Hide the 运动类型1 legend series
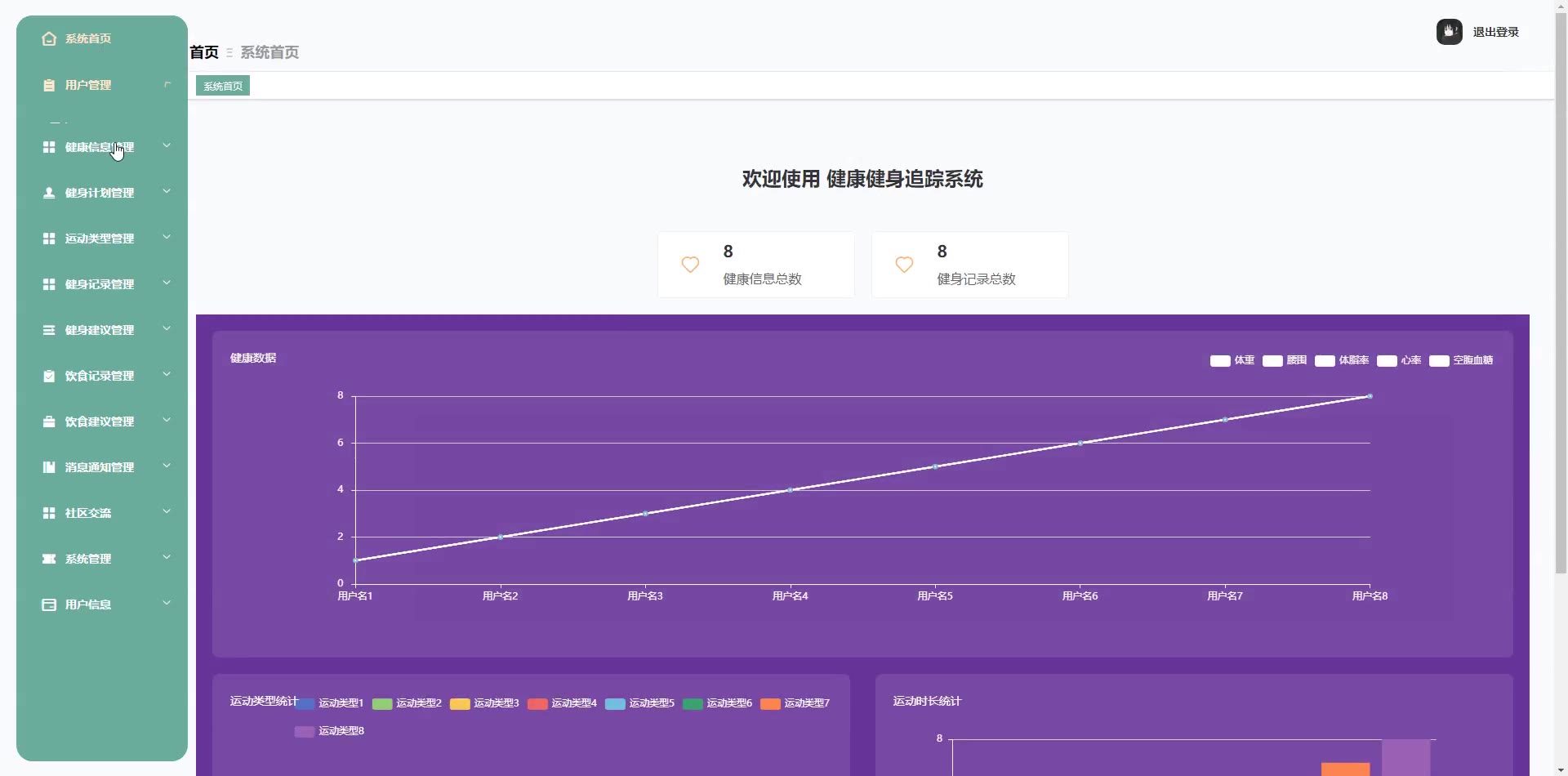Screen dimensions: 1568x776 click(330, 703)
